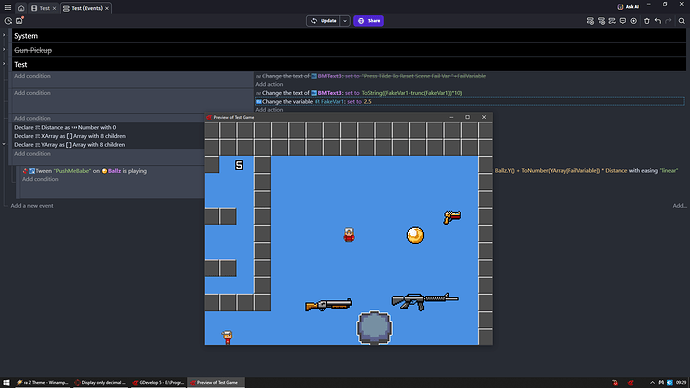Open the dropdown arrow beside Update
The height and width of the screenshot is (388, 690).
click(345, 21)
